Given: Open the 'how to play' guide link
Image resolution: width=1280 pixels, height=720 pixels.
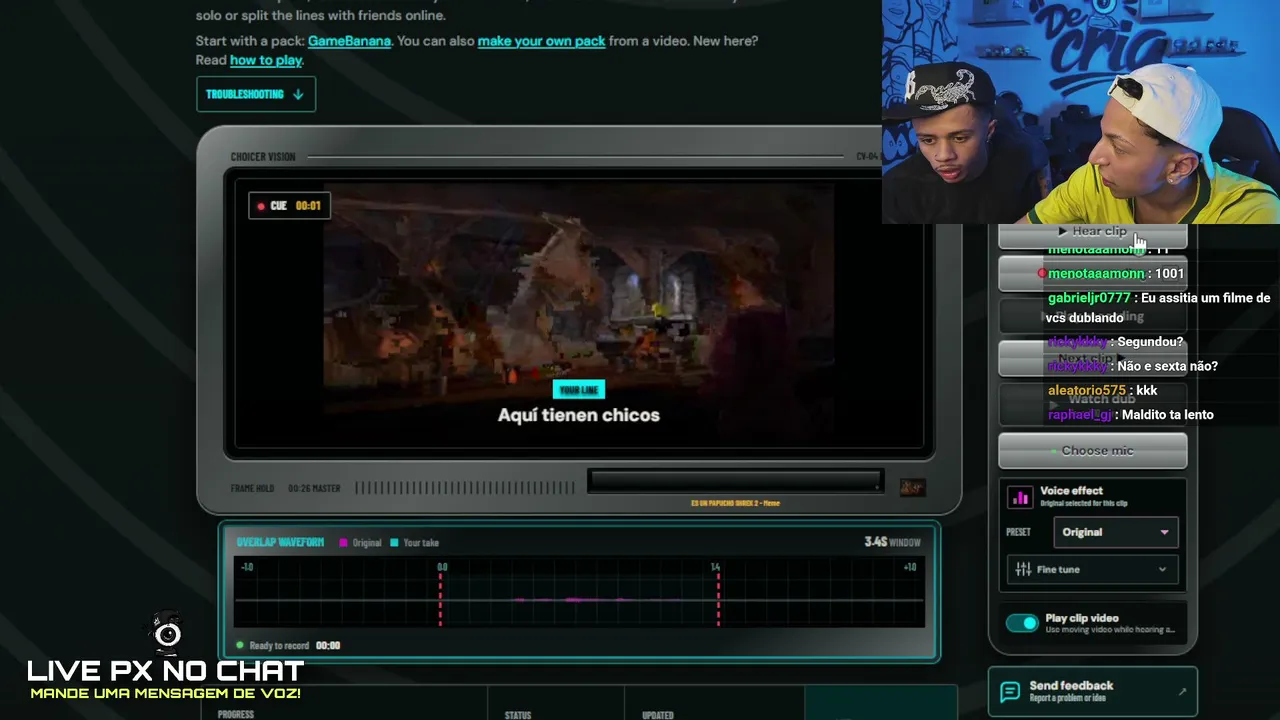Looking at the screenshot, I should point(266,60).
